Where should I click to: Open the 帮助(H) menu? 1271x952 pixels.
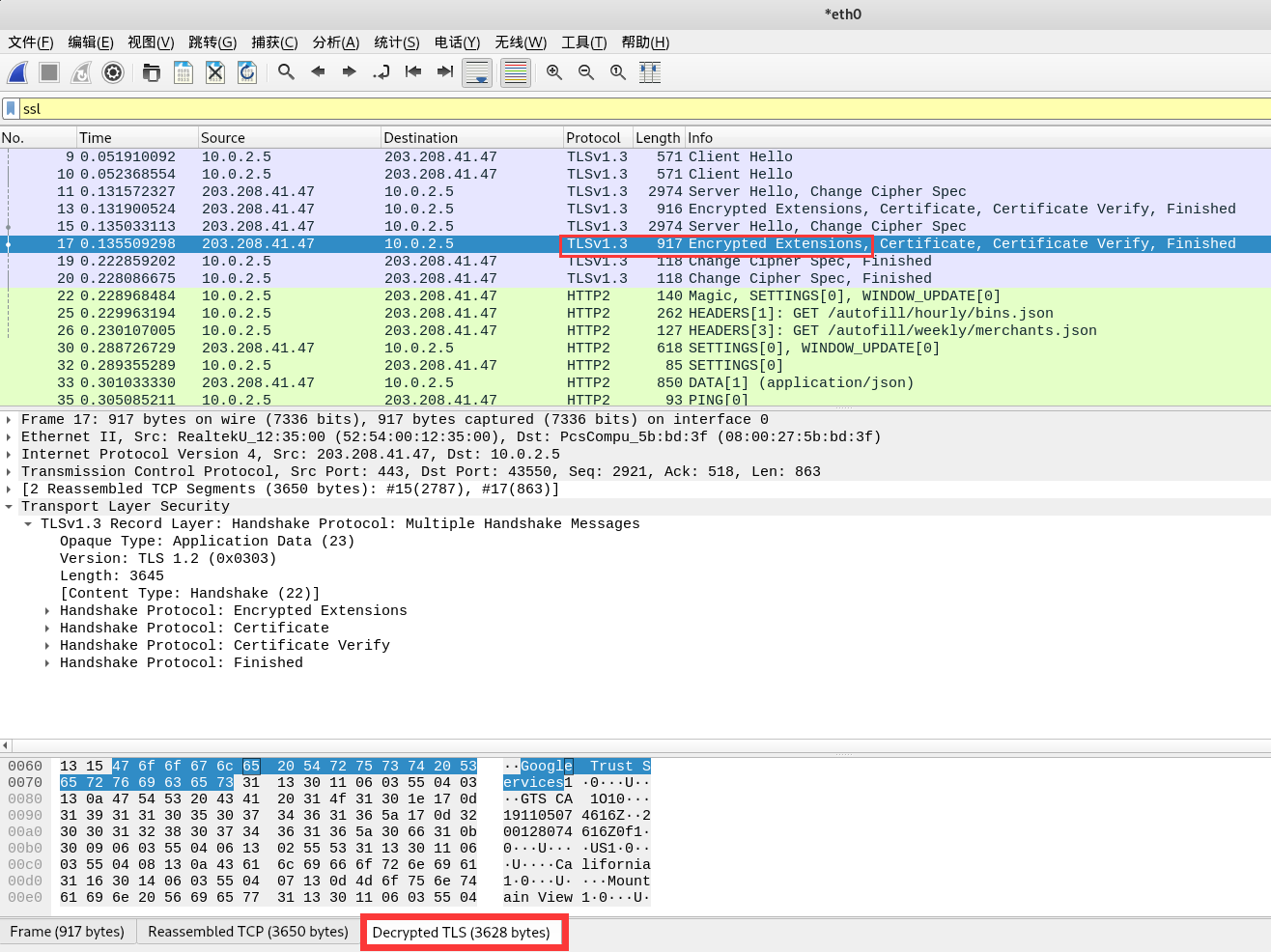(x=645, y=42)
